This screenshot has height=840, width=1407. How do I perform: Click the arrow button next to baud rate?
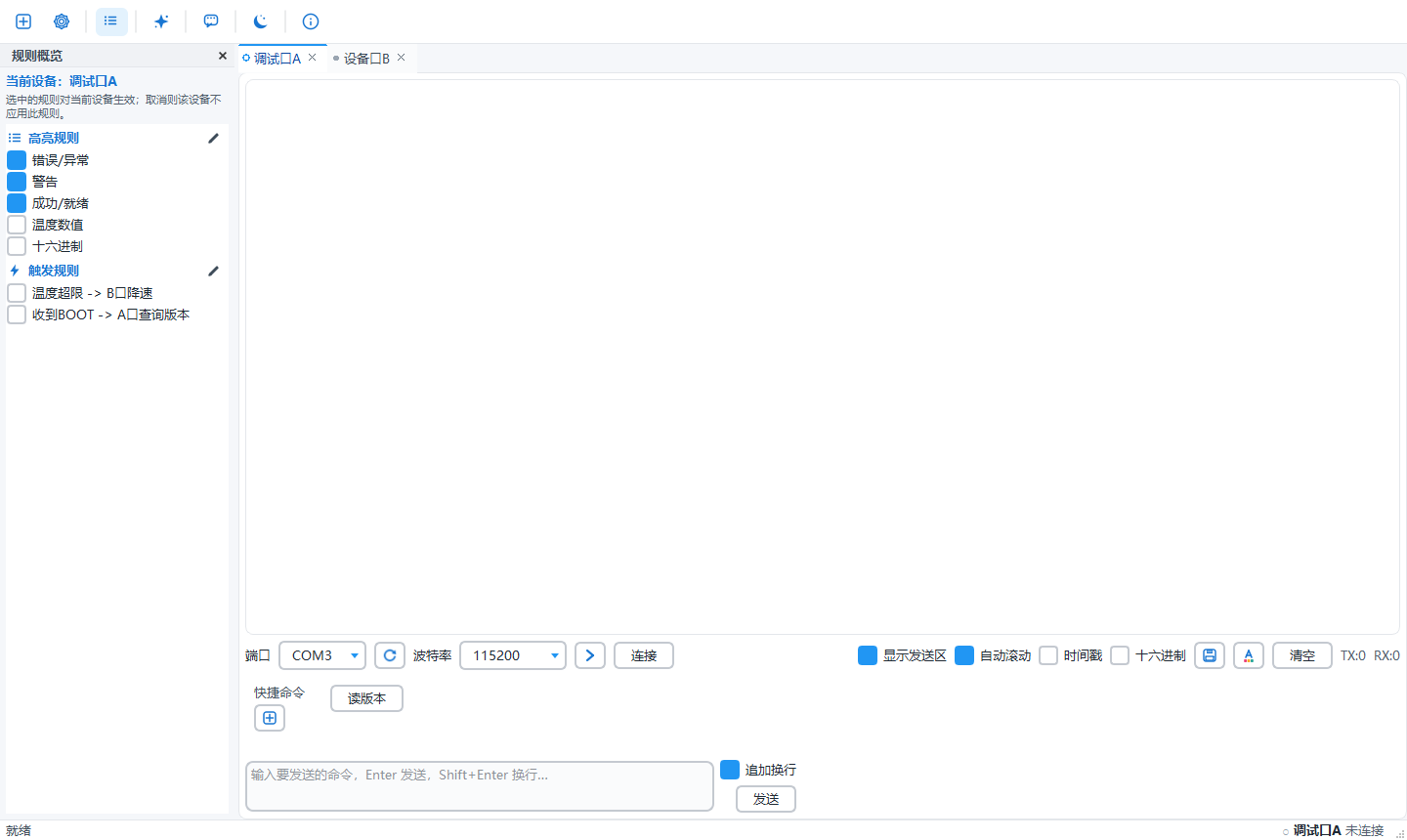point(590,655)
